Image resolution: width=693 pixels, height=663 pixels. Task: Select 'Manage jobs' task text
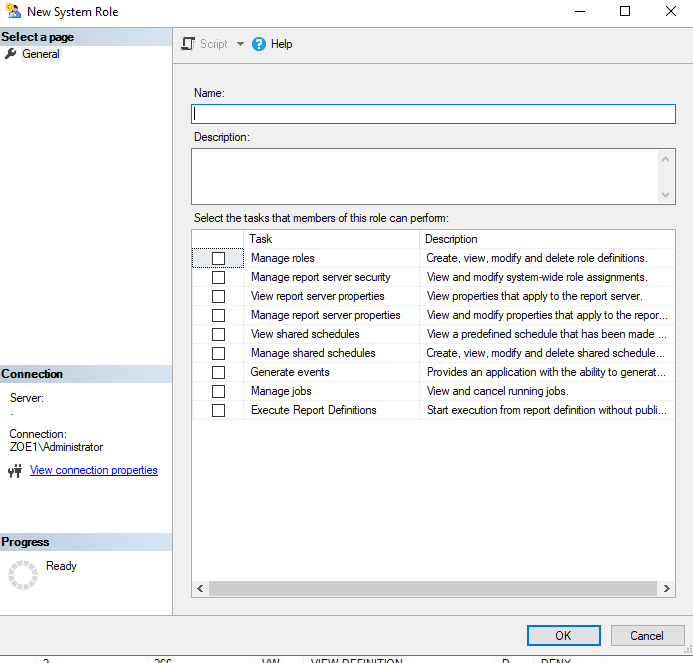coord(281,391)
